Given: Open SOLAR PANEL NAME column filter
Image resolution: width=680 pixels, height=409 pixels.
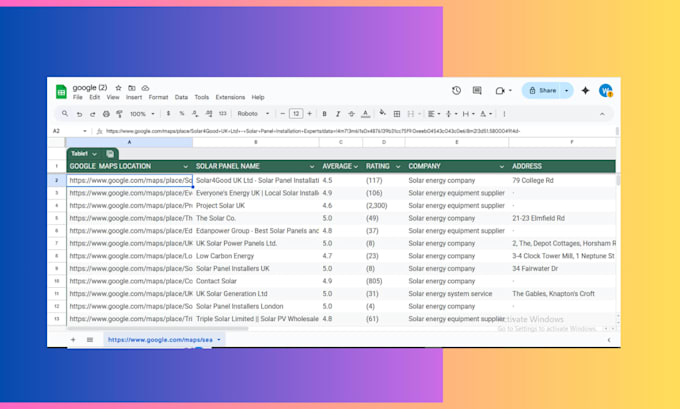Looking at the screenshot, I should pyautogui.click(x=312, y=167).
